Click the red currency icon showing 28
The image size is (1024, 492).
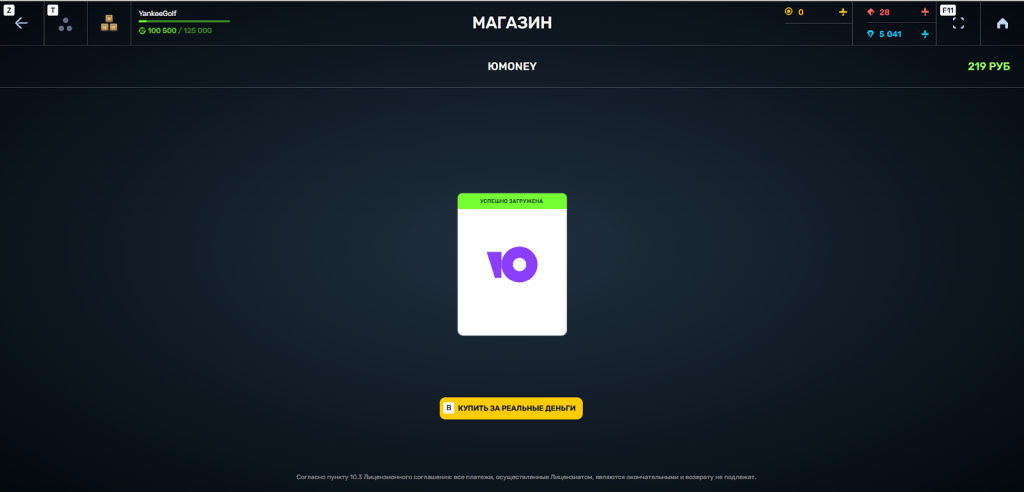pyautogui.click(x=871, y=12)
